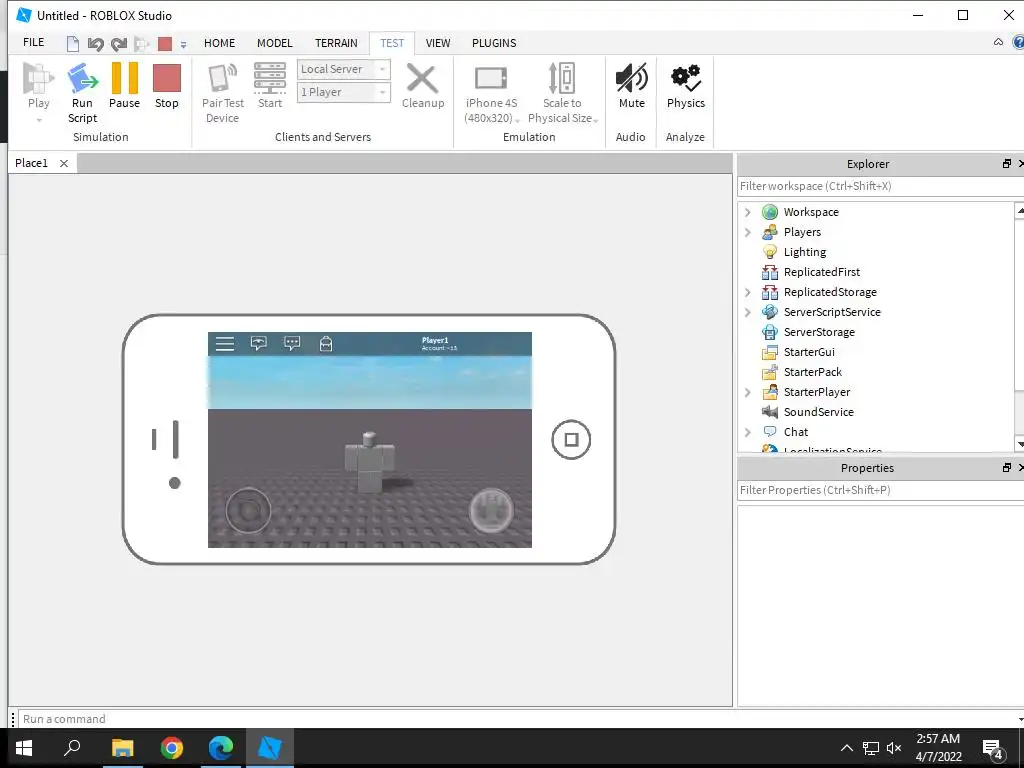Close the Place1 tab
This screenshot has height=768, width=1024.
63,163
